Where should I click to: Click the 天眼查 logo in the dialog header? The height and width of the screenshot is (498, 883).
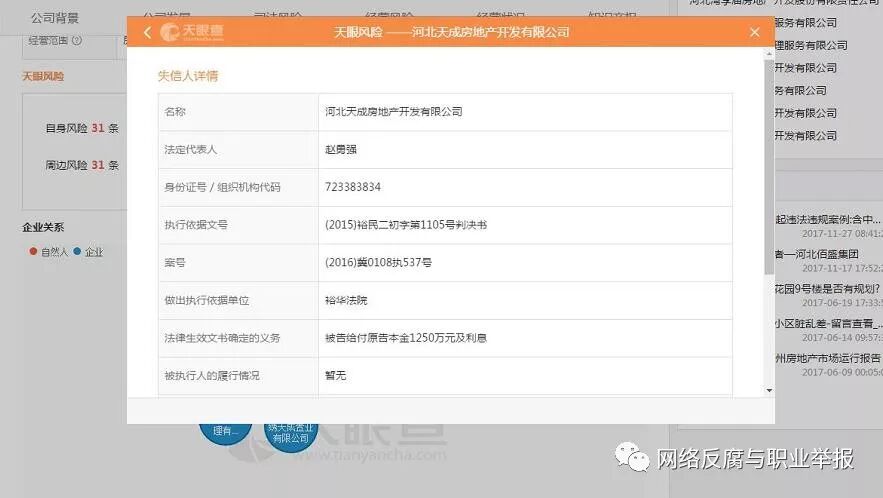tap(192, 32)
